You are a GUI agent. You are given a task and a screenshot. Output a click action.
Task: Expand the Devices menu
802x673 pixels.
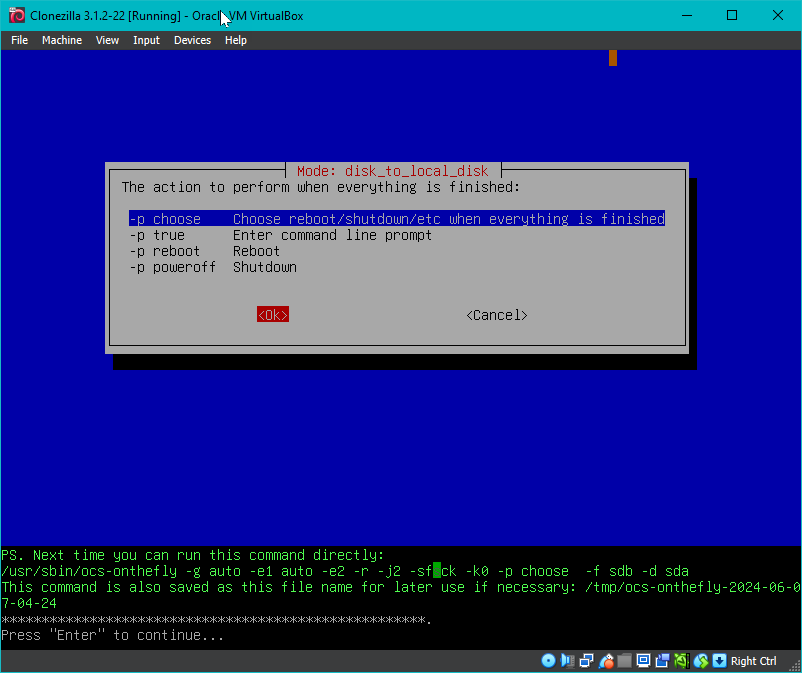192,40
